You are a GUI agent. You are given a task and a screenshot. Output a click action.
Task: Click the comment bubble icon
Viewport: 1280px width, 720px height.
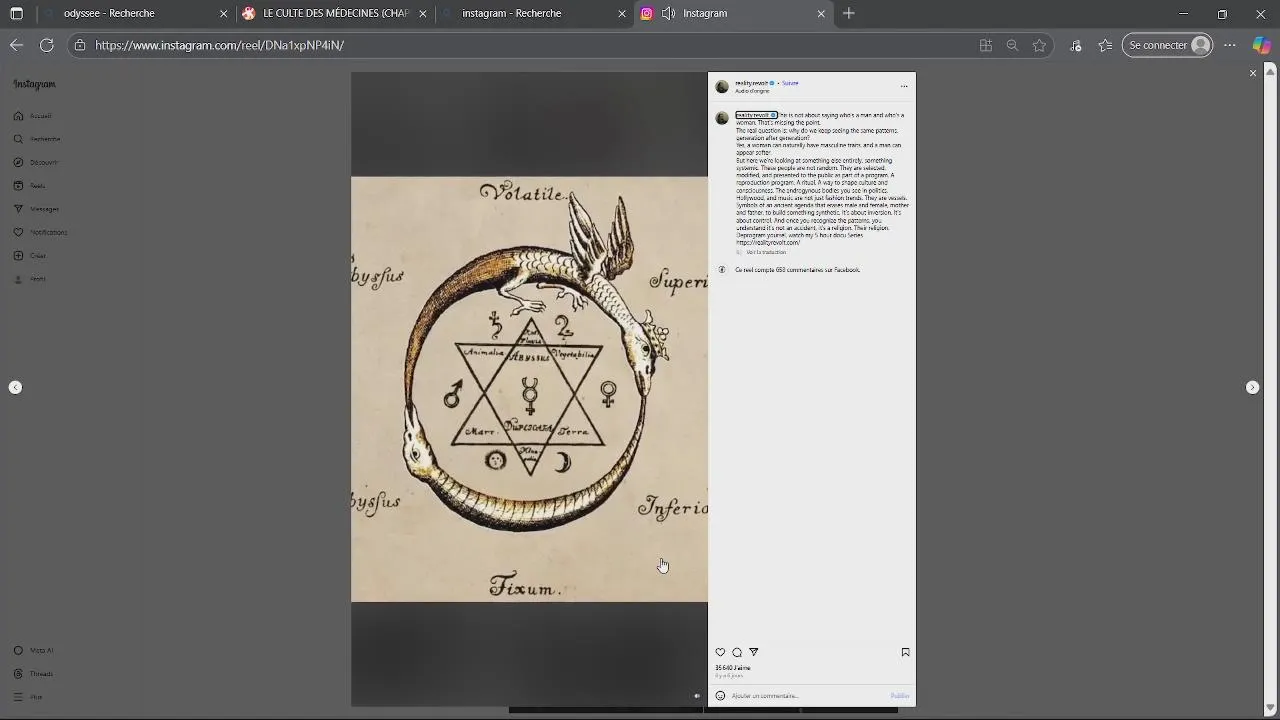point(737,652)
